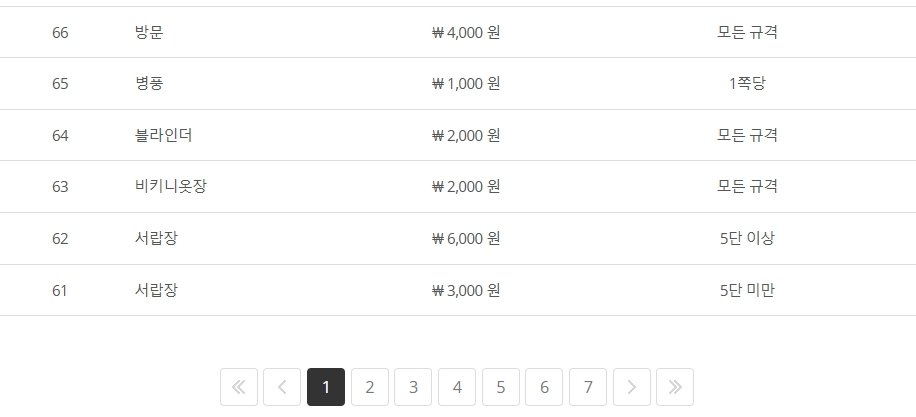Select the 비키니옷장 item name

(170, 186)
